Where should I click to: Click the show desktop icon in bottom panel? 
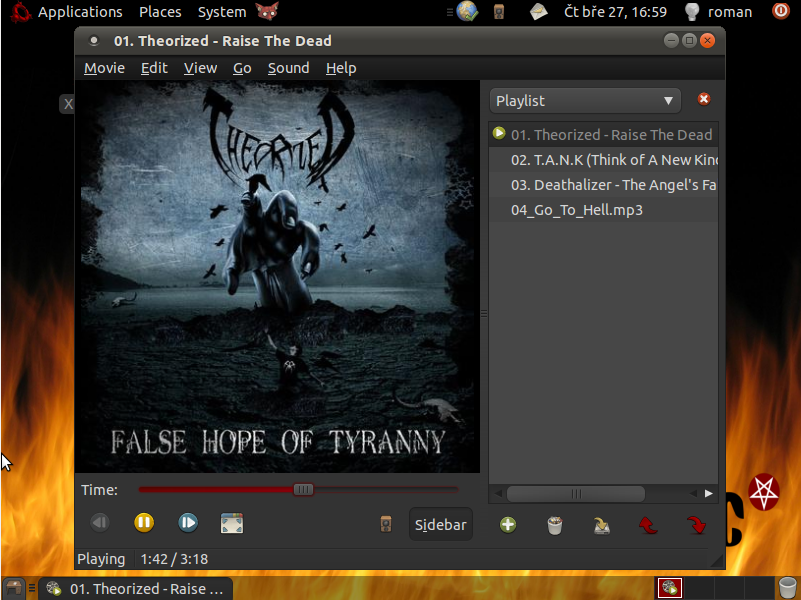(x=13, y=588)
